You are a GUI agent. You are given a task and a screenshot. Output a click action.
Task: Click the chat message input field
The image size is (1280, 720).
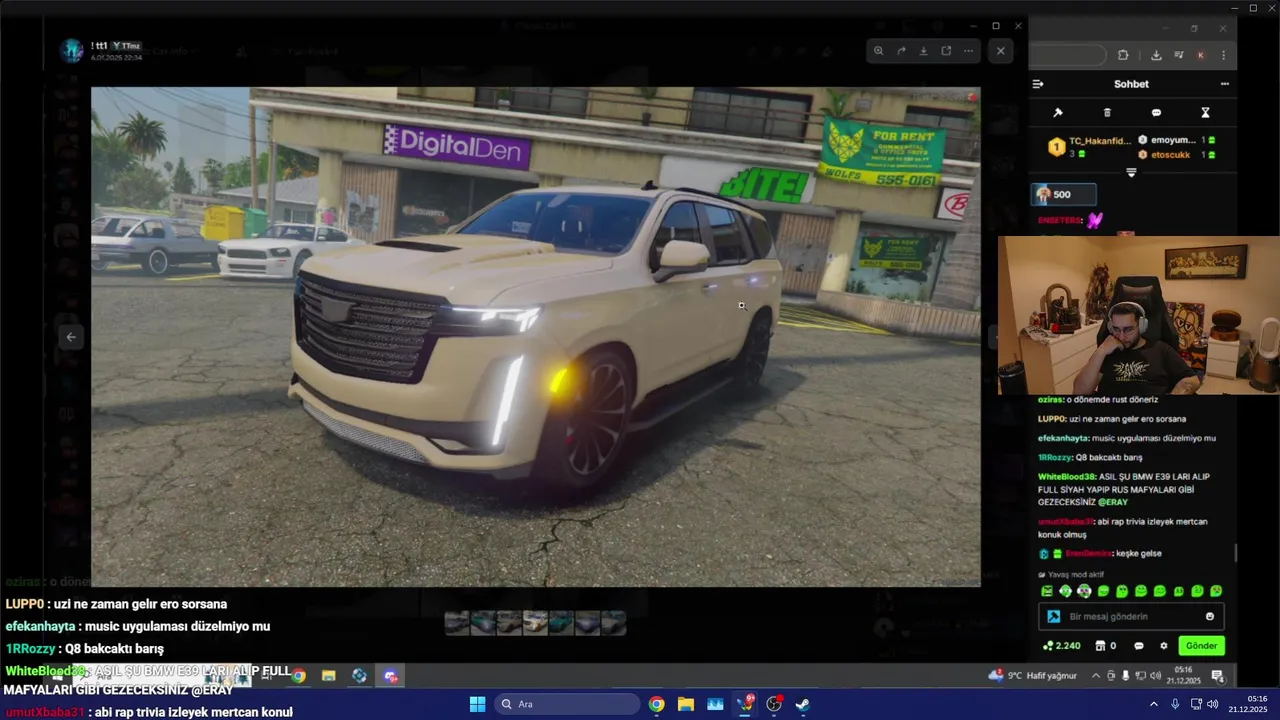pos(1131,617)
